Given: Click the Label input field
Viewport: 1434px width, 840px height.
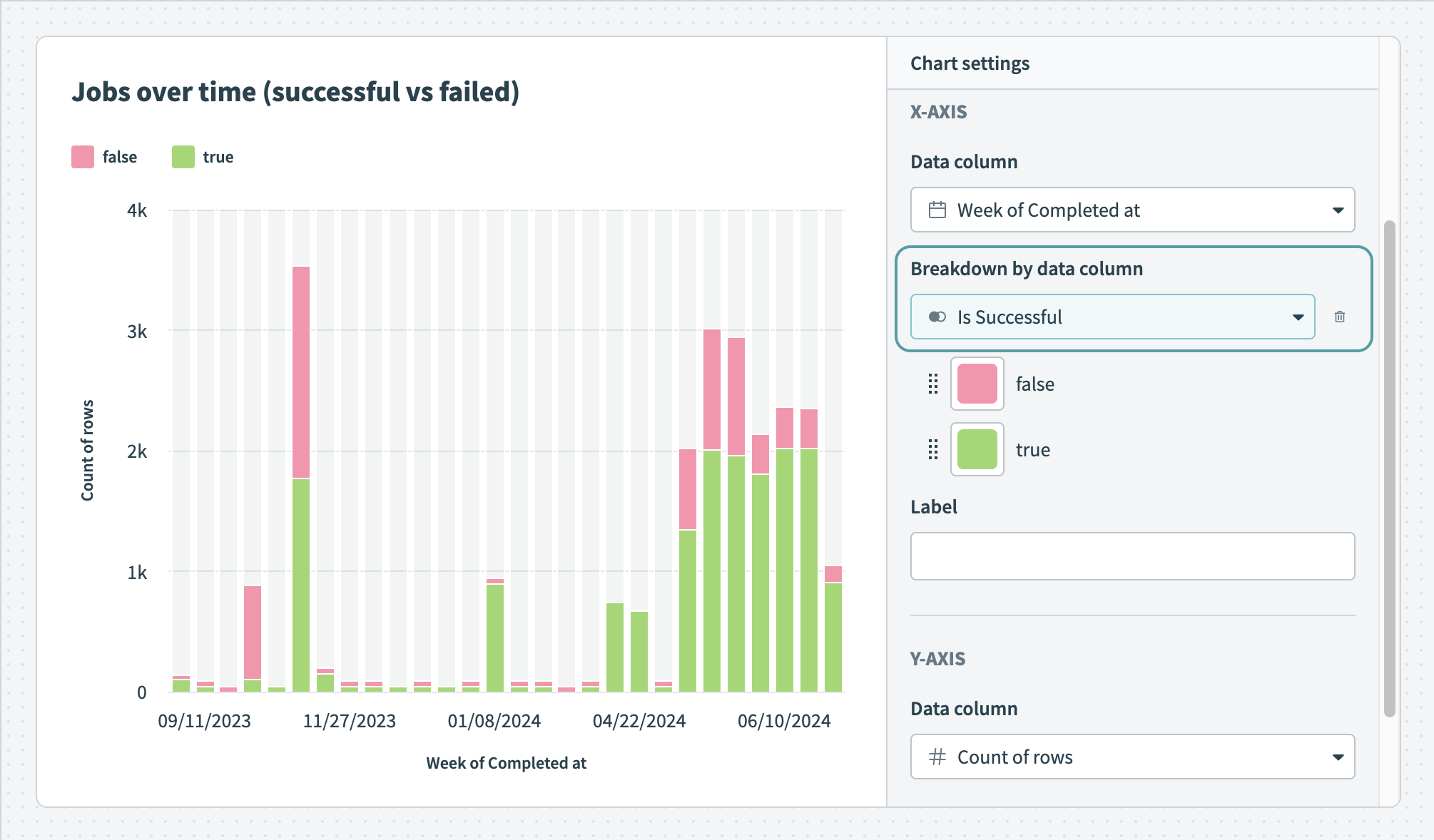Looking at the screenshot, I should (1132, 556).
